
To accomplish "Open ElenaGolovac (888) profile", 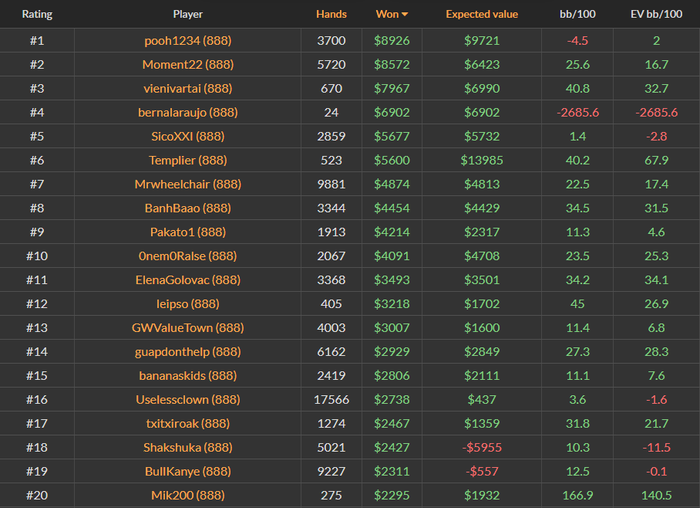I will 188,280.
